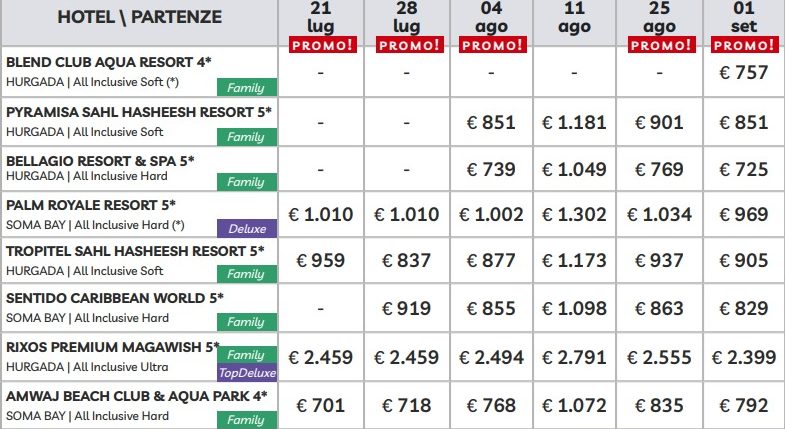Select the 11 ago departure column header
Screen dimensions: 785x429
(574, 17)
